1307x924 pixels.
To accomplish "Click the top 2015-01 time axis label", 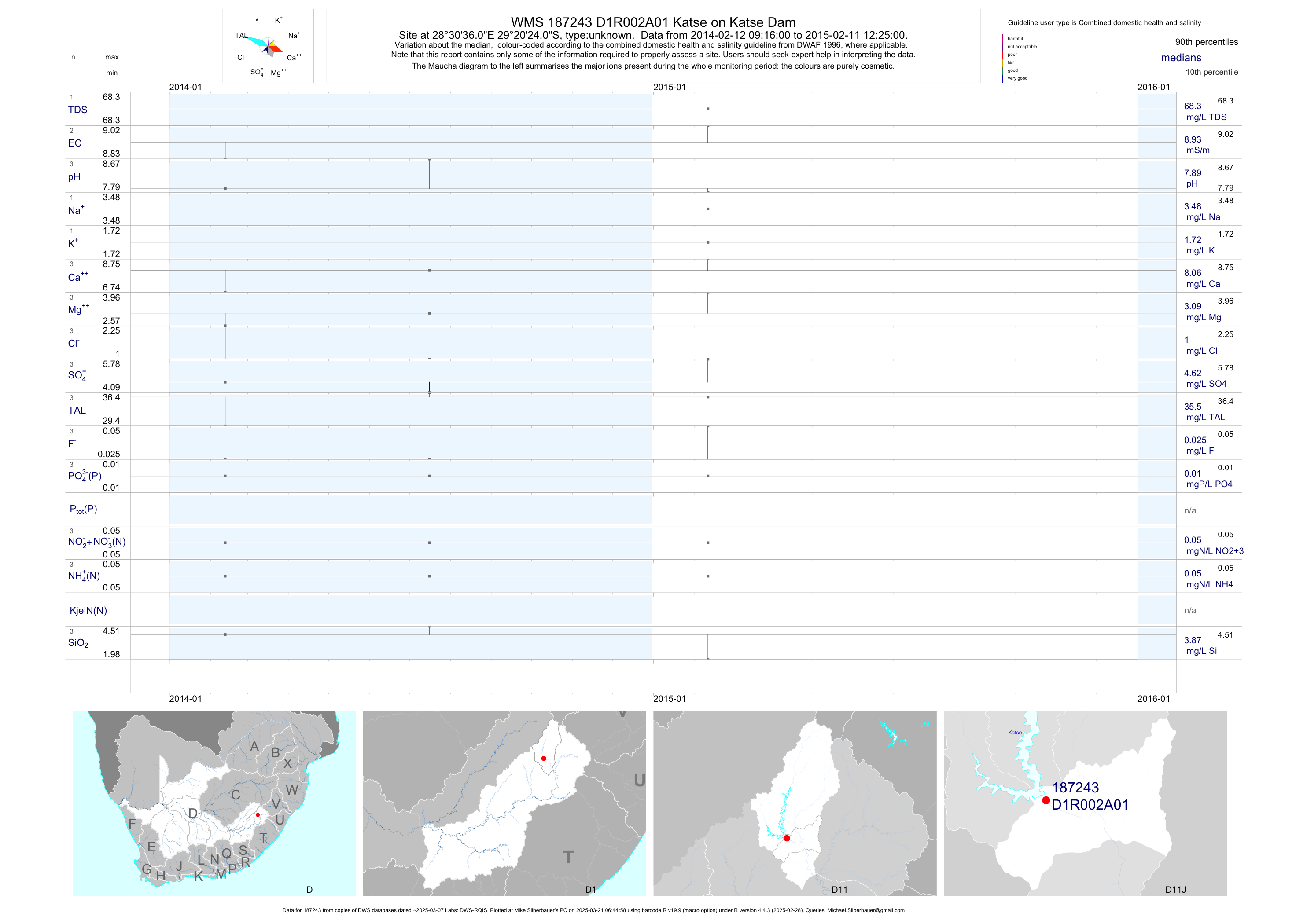I will (669, 87).
